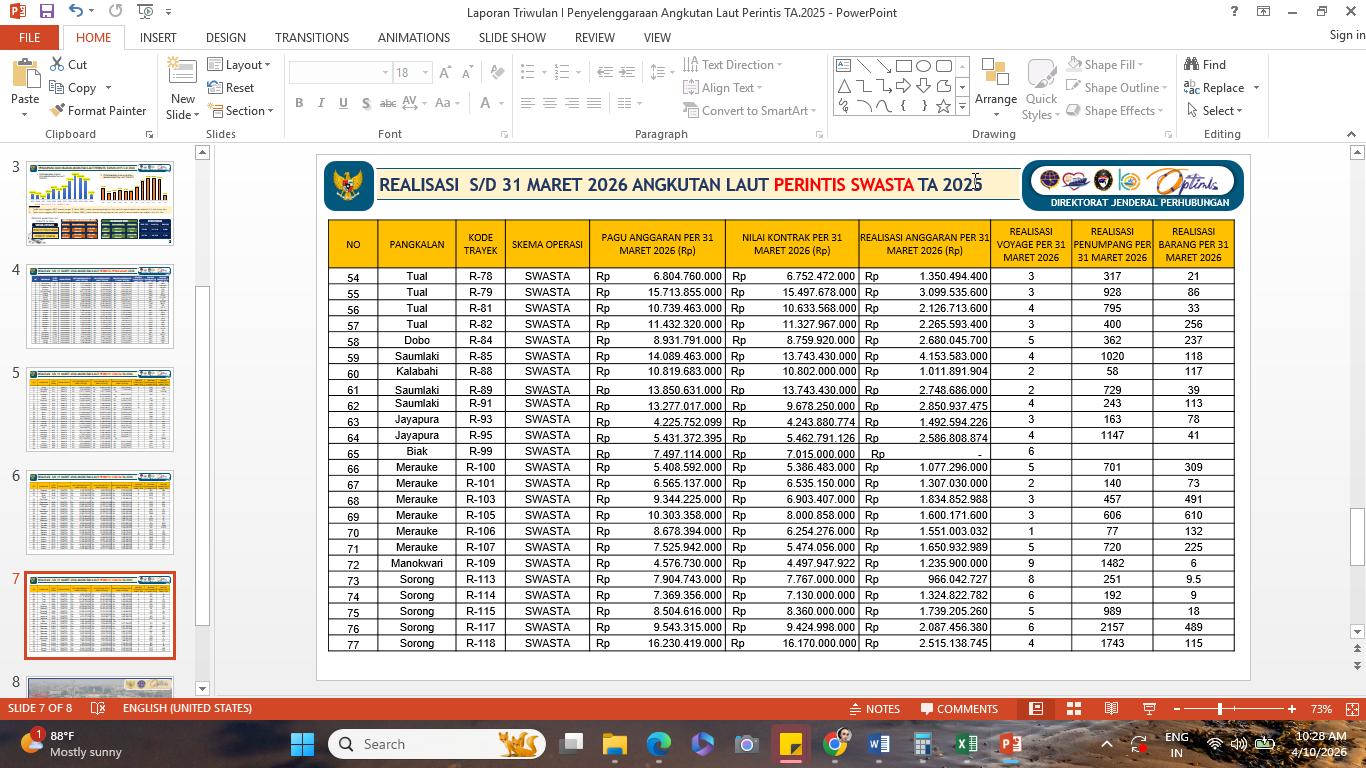This screenshot has width=1366, height=768.
Task: Select slide 6 thumbnail
Action: 100,512
